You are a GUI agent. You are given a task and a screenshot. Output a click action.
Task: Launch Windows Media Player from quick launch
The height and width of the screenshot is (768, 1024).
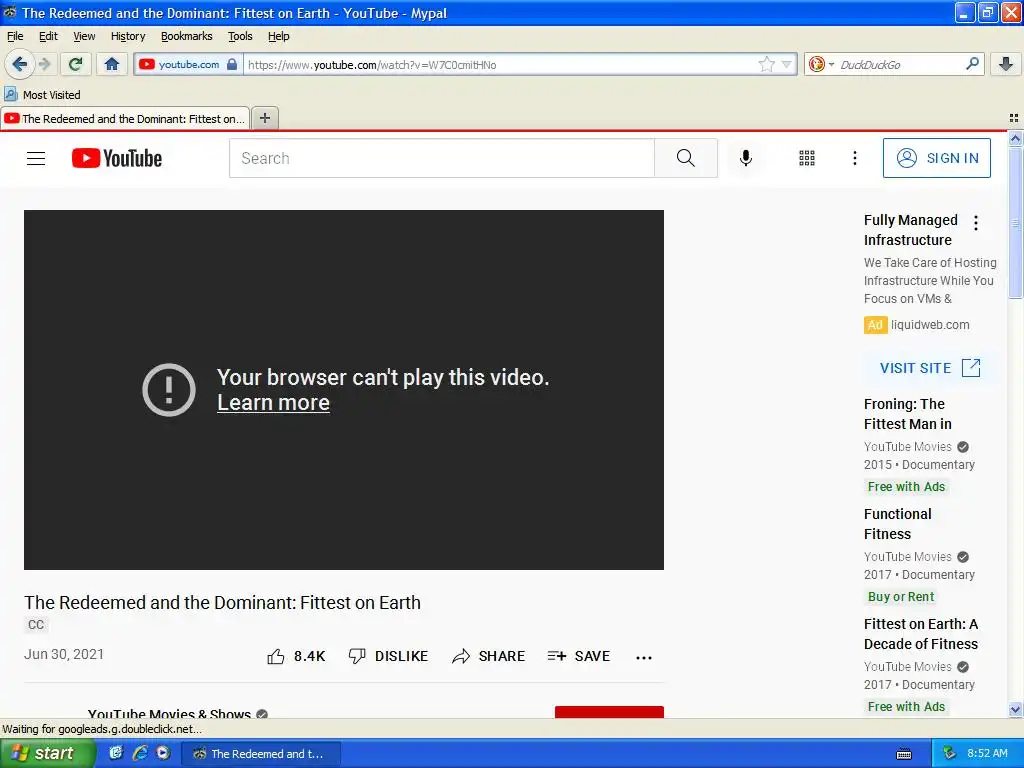163,753
